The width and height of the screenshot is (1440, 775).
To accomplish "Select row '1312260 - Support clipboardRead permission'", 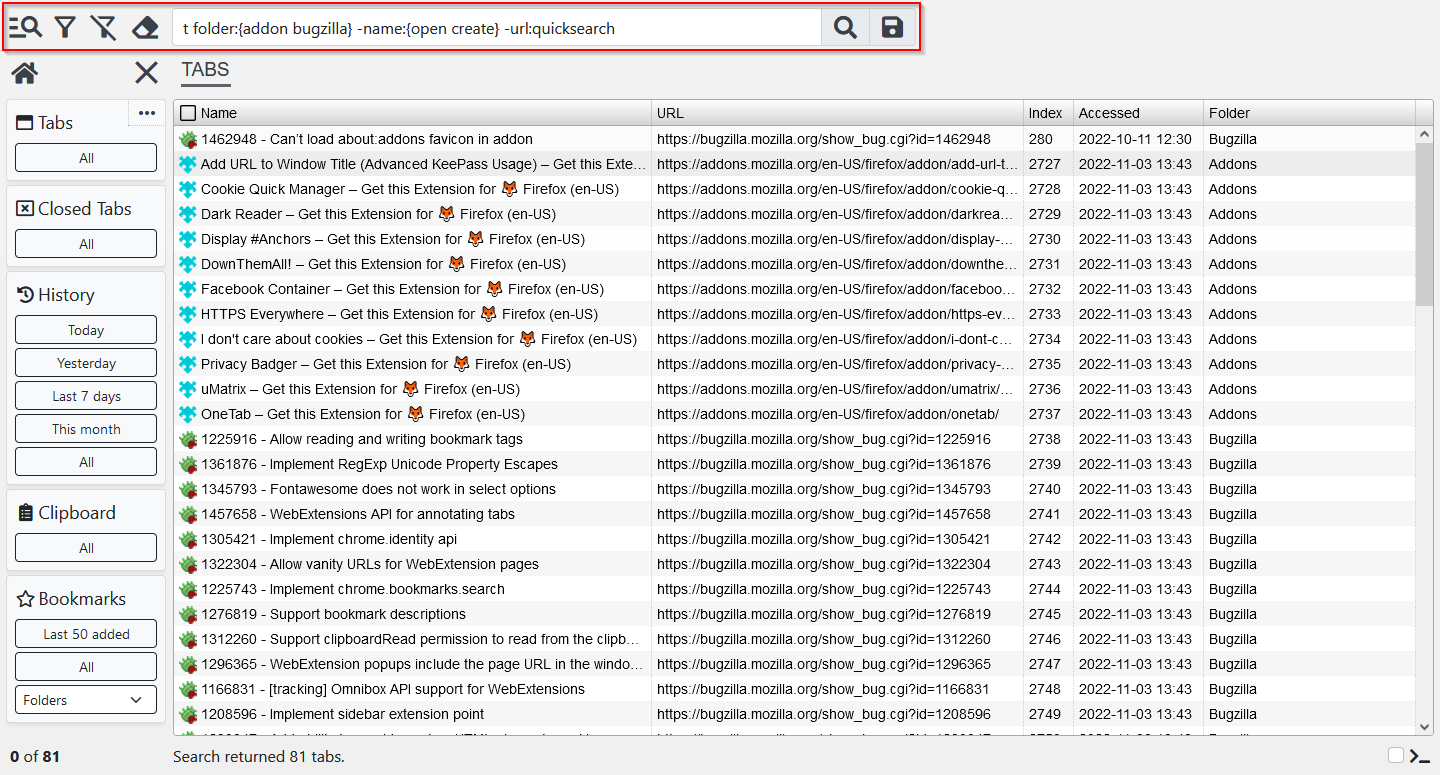I will coord(795,639).
